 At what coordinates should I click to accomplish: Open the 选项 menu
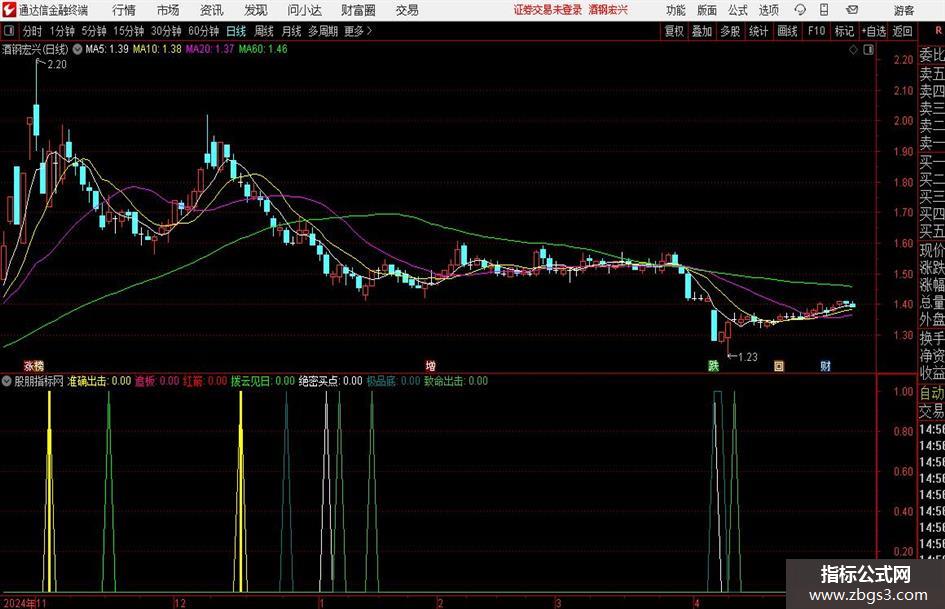768,10
